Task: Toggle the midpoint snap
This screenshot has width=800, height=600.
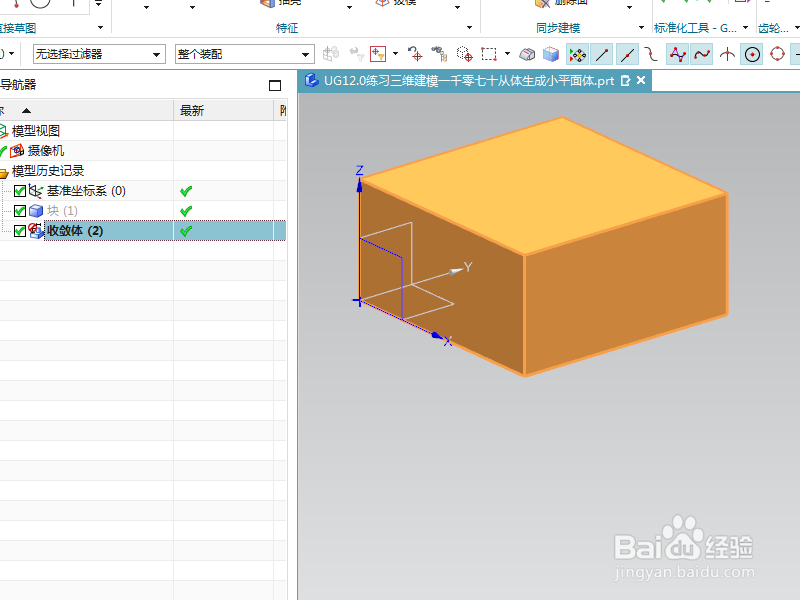Action: [627, 54]
